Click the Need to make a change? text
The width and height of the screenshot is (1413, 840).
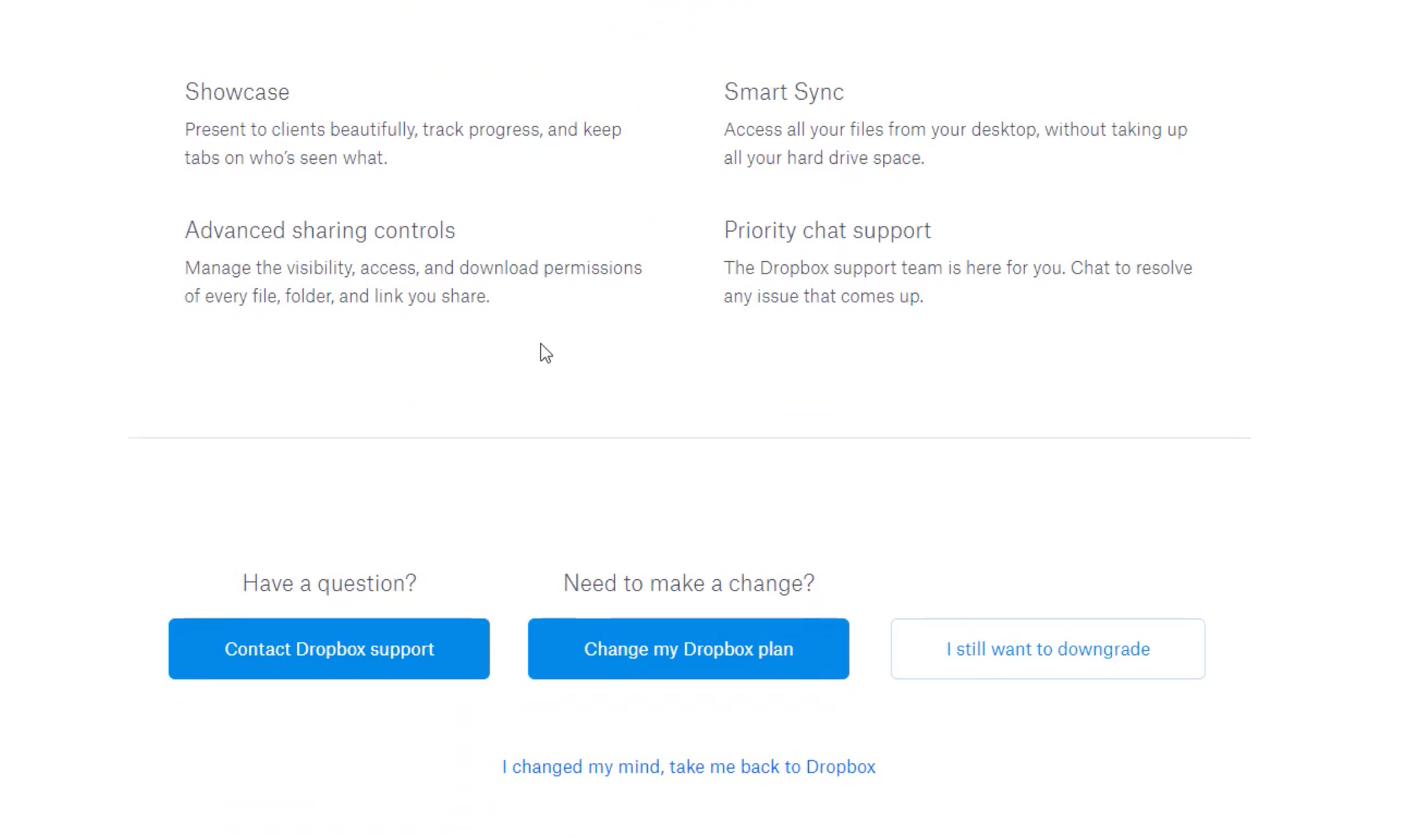[689, 583]
